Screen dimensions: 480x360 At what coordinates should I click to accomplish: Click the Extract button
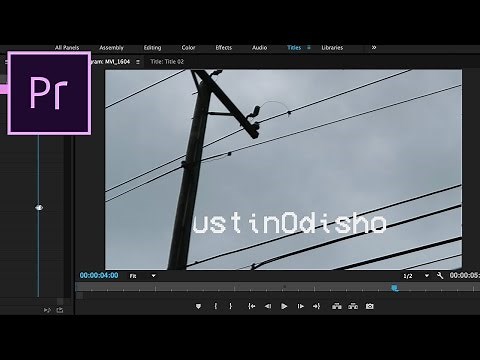[x=353, y=306]
